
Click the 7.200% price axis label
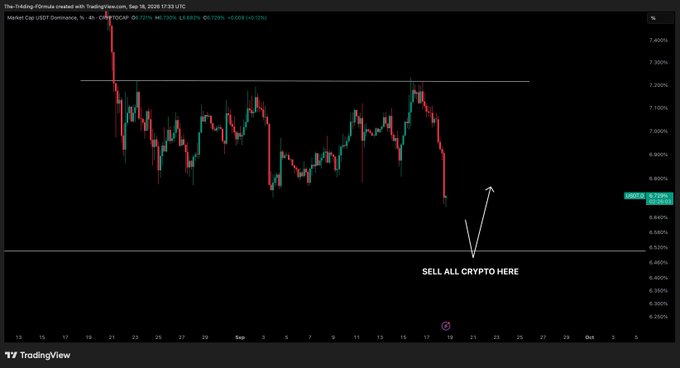pyautogui.click(x=658, y=85)
